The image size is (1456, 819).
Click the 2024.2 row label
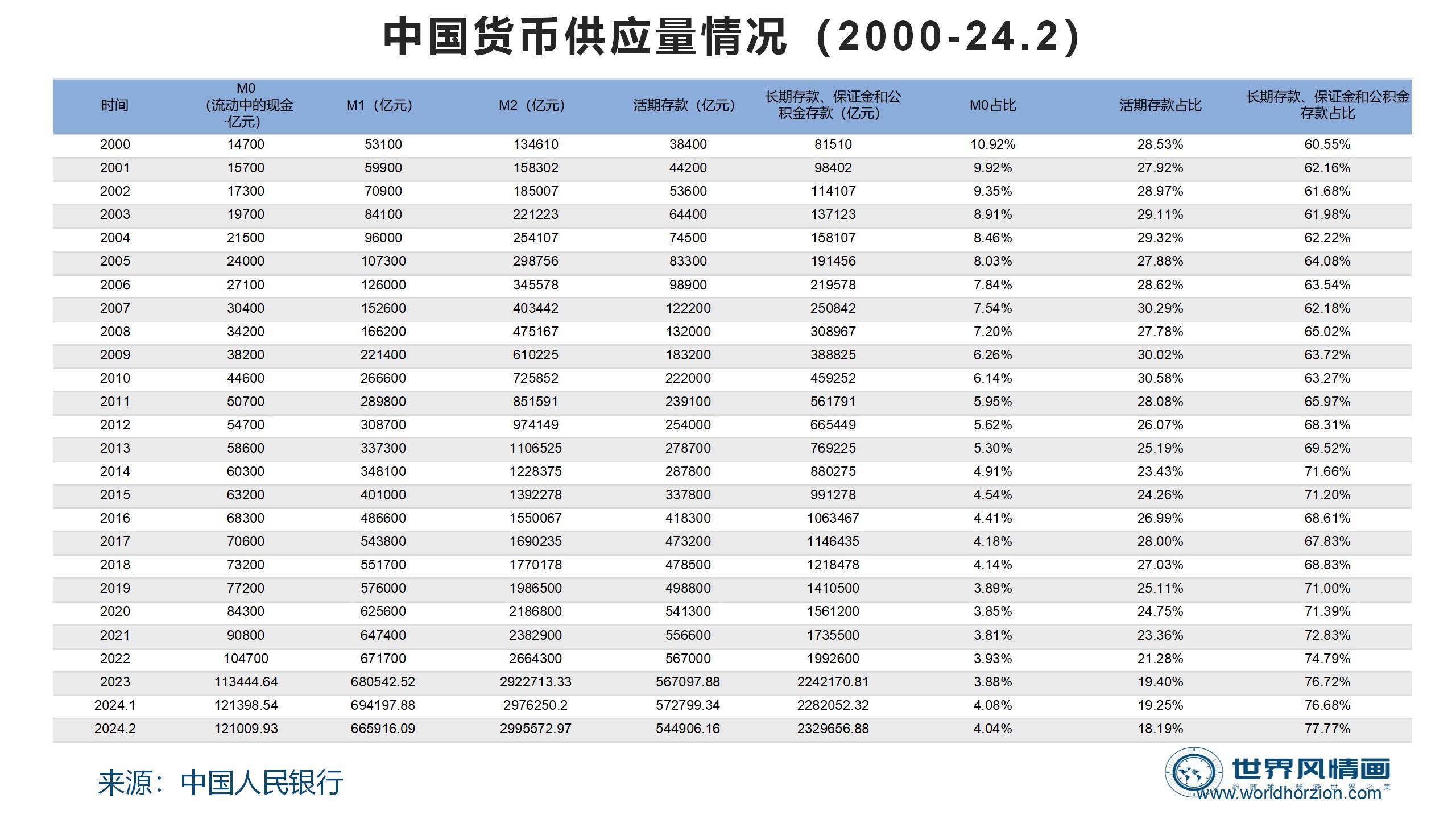pyautogui.click(x=114, y=728)
